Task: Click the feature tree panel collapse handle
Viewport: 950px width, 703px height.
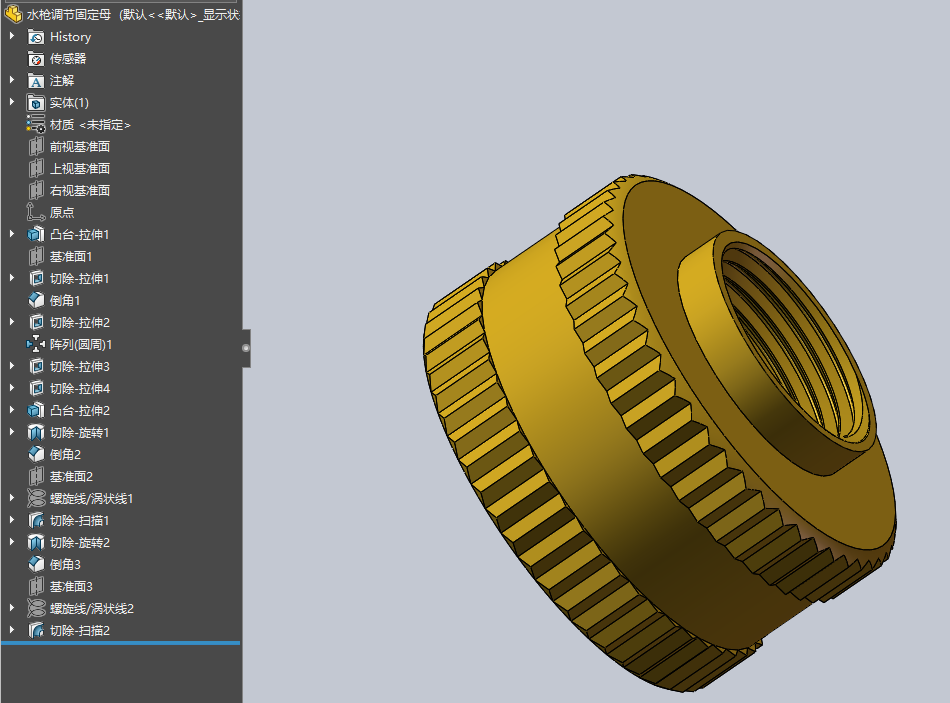Action: click(245, 348)
